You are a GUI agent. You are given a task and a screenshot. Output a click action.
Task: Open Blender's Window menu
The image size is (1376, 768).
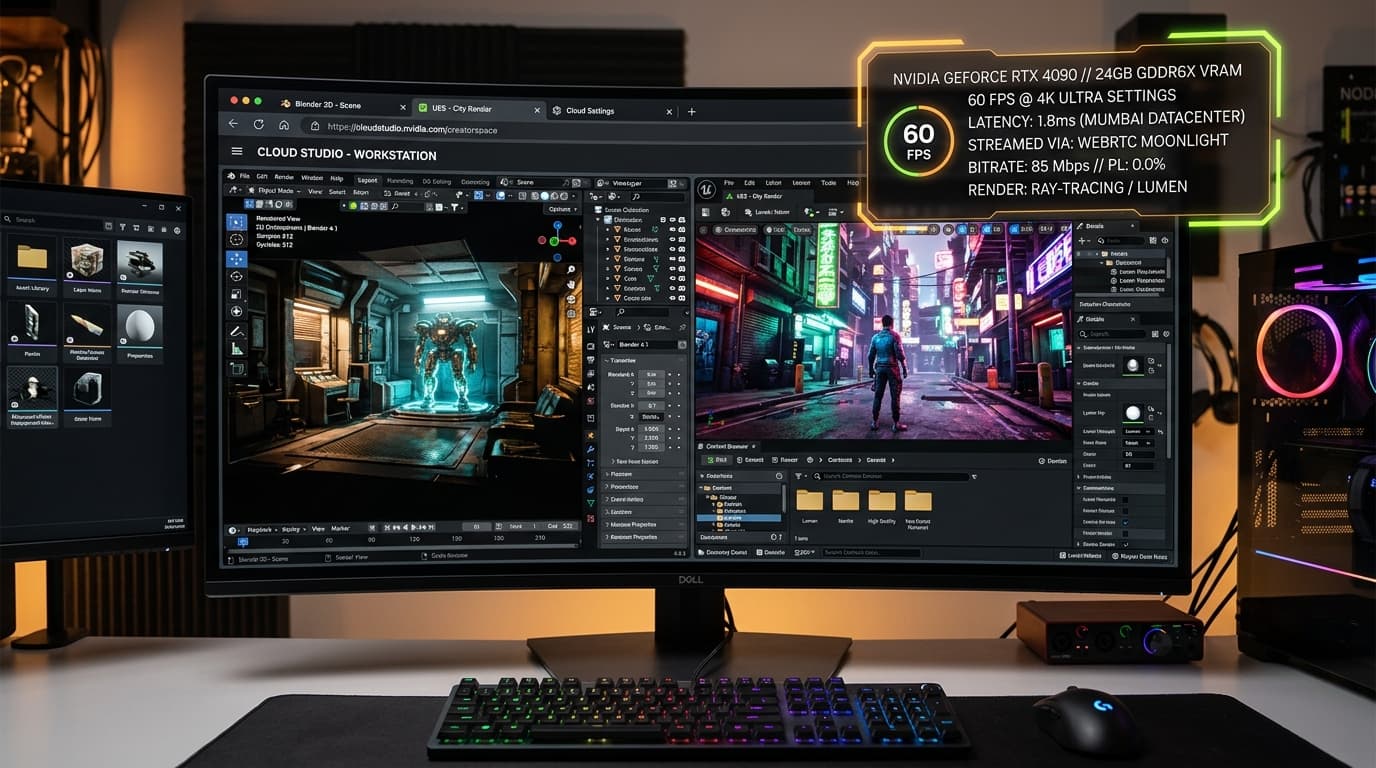click(312, 177)
